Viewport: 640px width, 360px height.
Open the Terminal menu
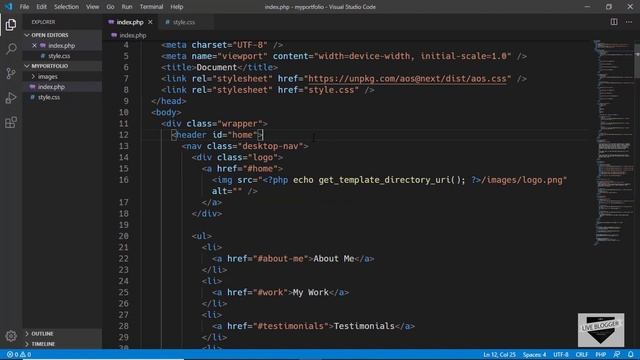[x=151, y=7]
